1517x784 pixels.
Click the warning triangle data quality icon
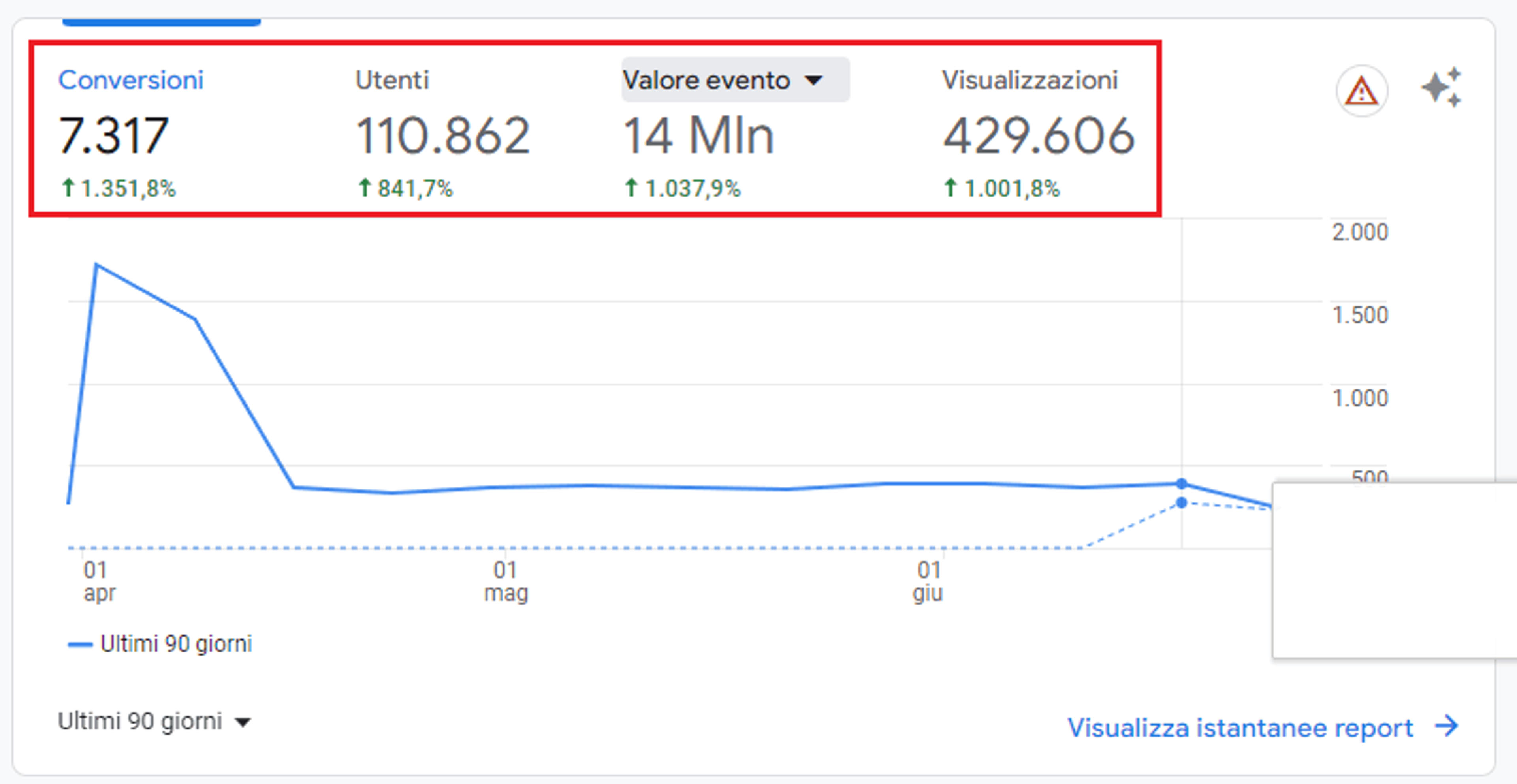(1361, 91)
